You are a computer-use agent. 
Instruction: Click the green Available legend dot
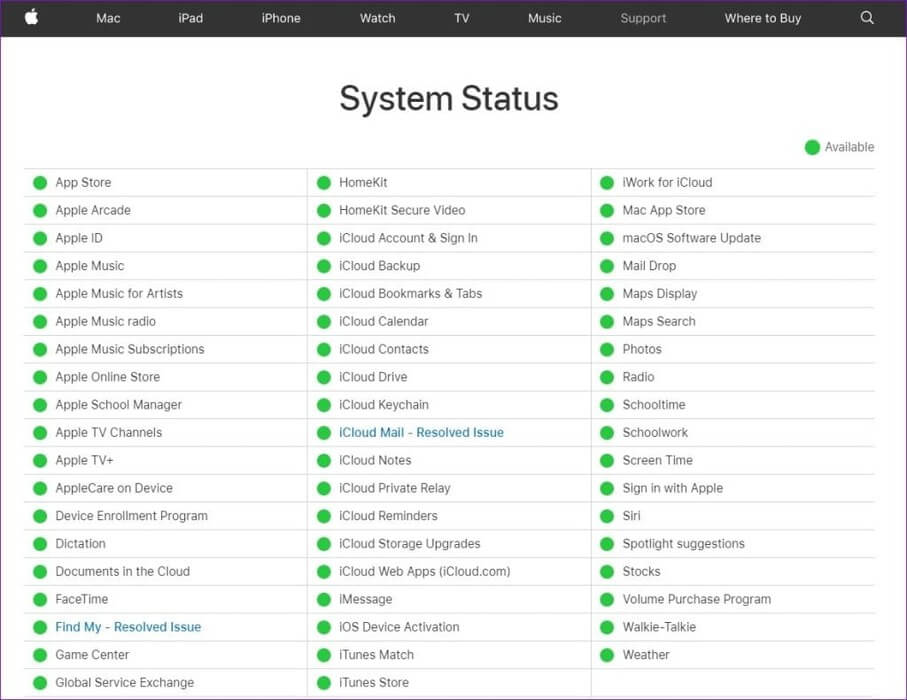coord(812,148)
